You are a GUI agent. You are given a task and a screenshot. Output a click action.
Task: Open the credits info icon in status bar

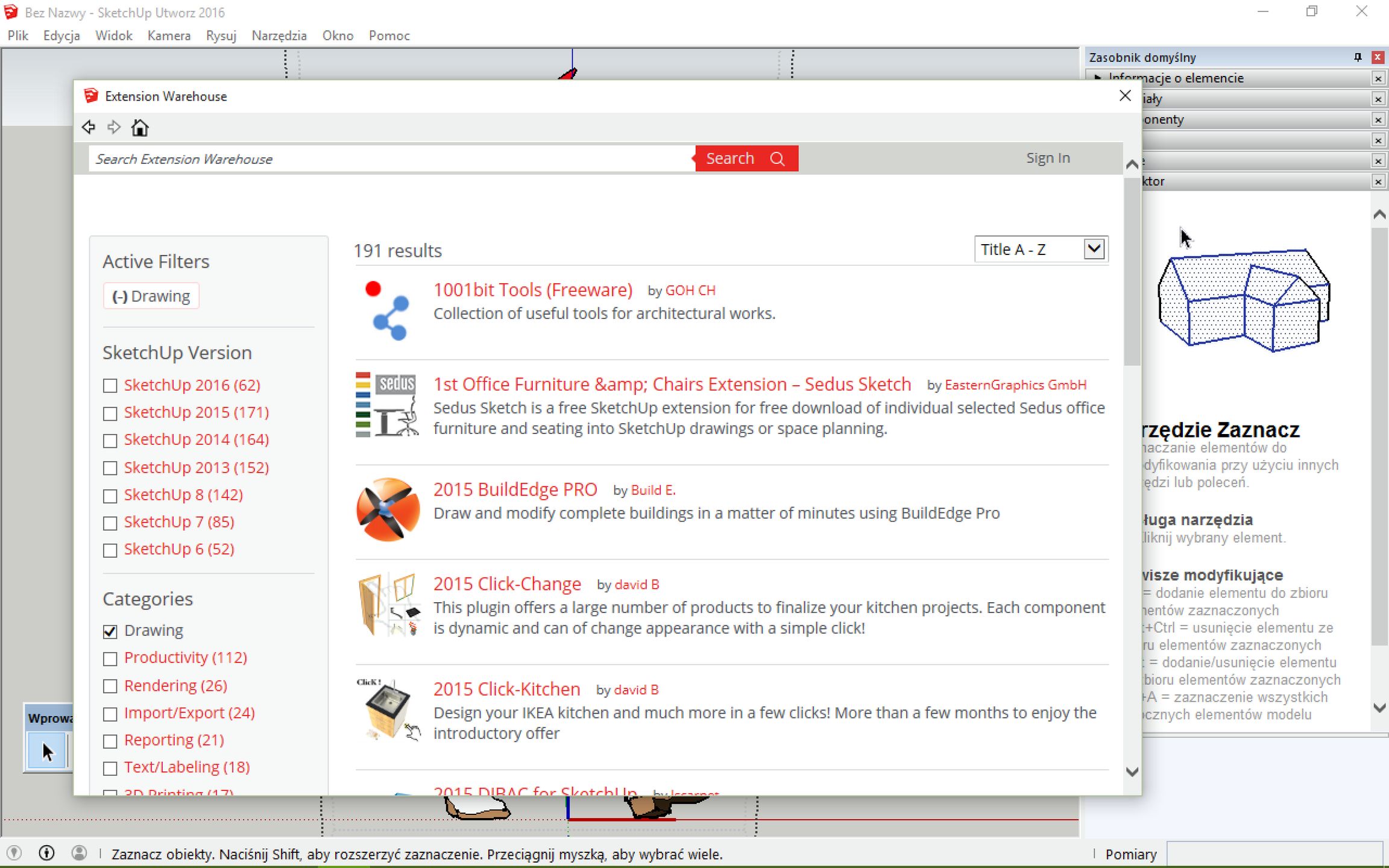(46, 853)
